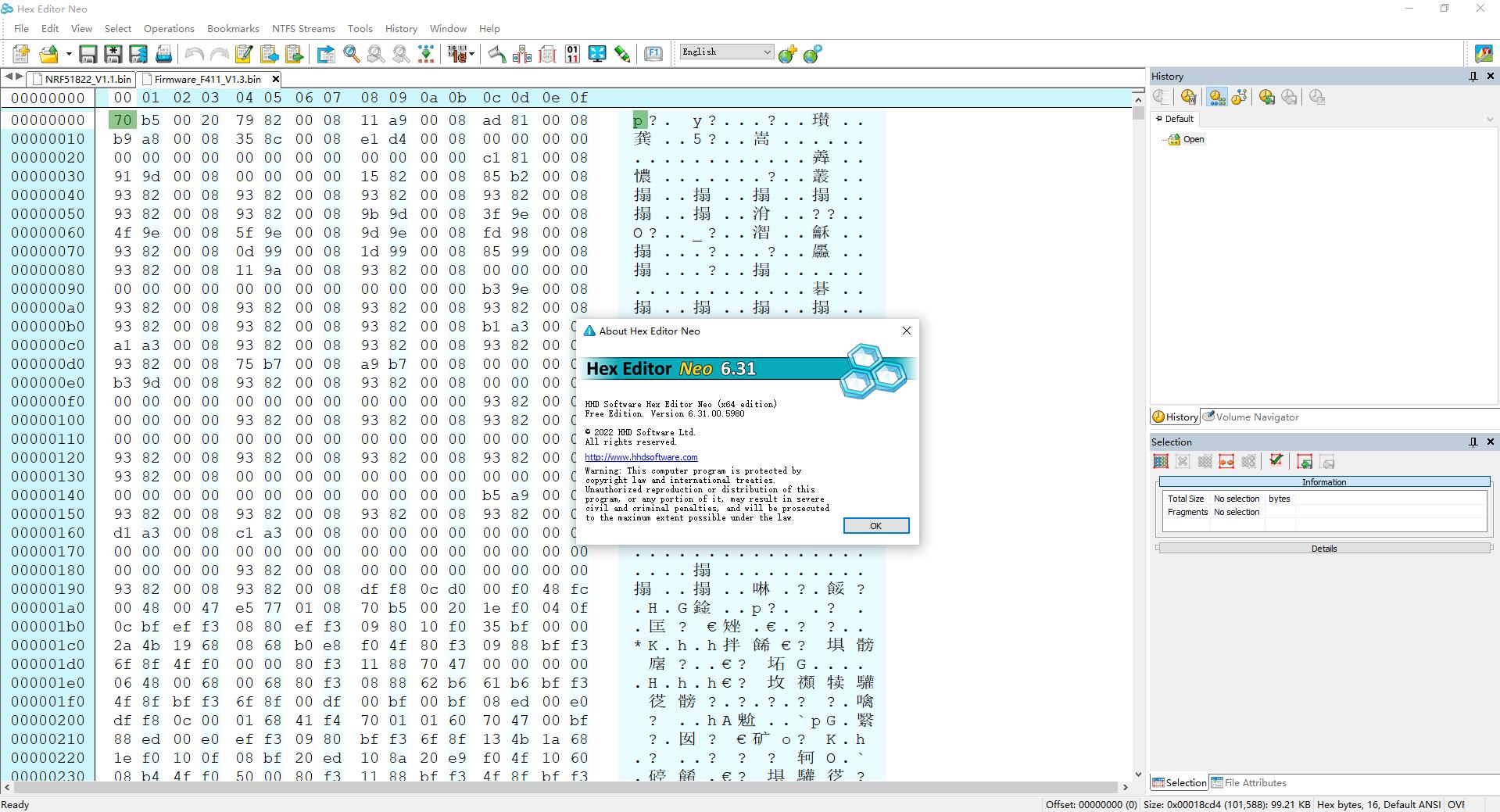The height and width of the screenshot is (812, 1500).
Task: Click the Print toolbar icon
Action: pyautogui.click(x=163, y=54)
